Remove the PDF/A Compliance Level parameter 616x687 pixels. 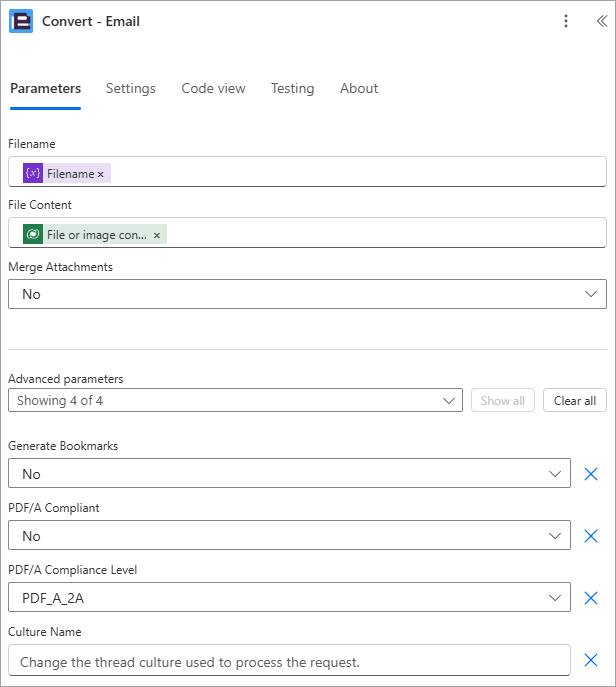coord(591,598)
